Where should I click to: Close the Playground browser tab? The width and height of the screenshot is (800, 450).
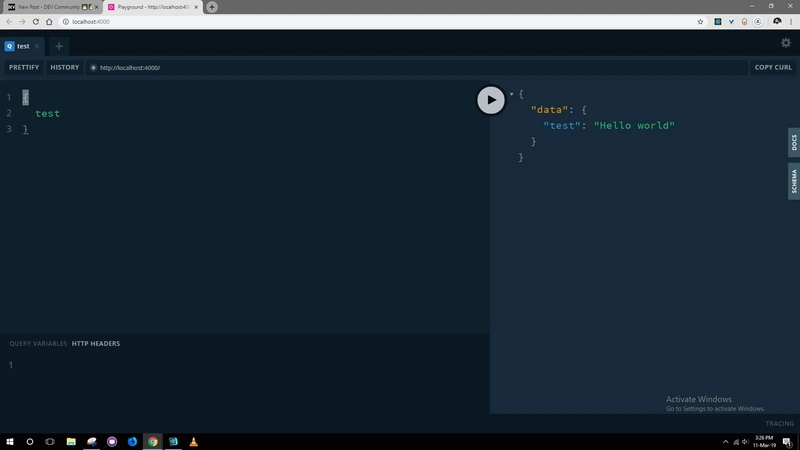tap(196, 7)
